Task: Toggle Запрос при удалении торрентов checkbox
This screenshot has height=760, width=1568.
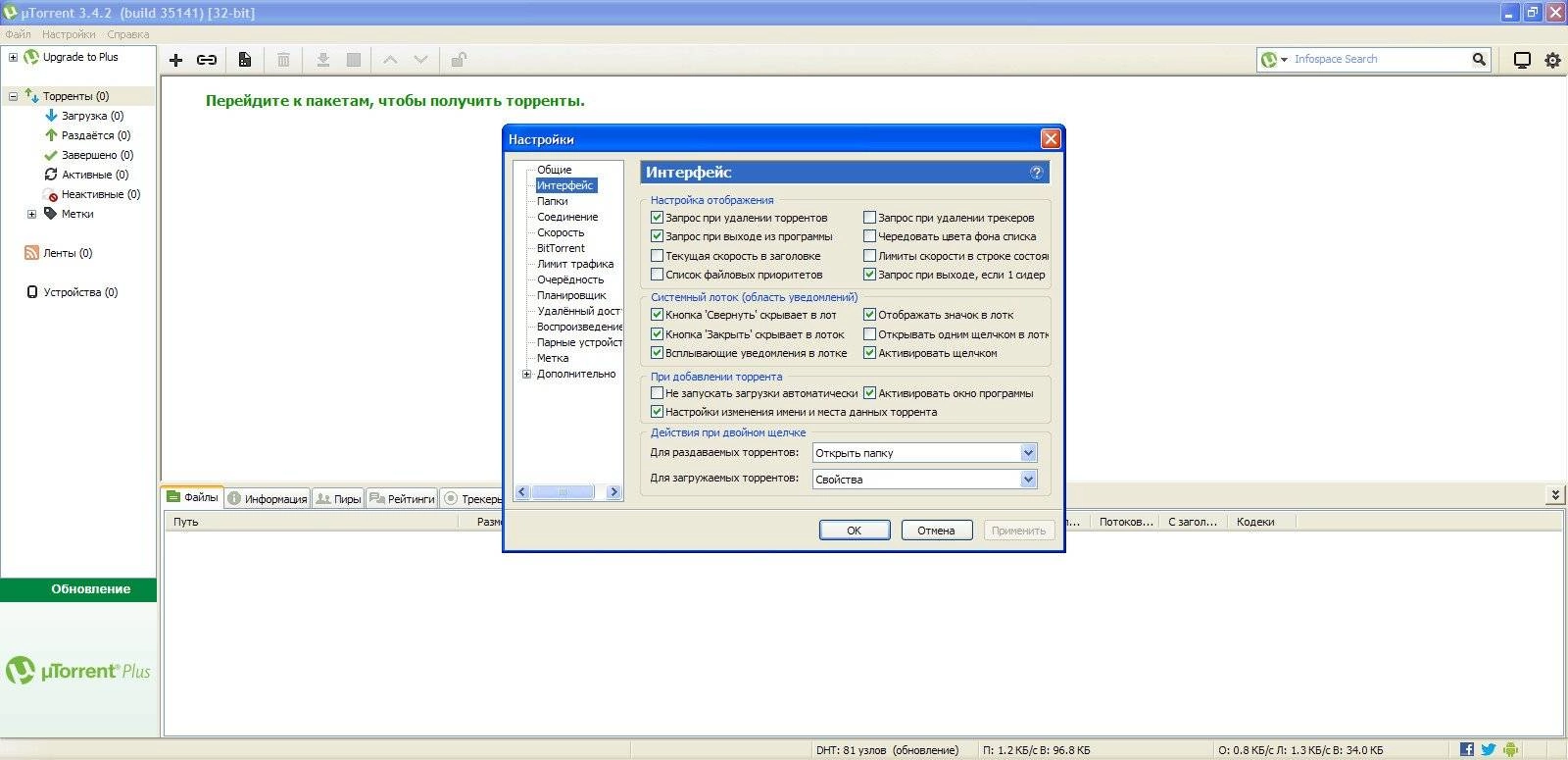Action: coord(658,218)
